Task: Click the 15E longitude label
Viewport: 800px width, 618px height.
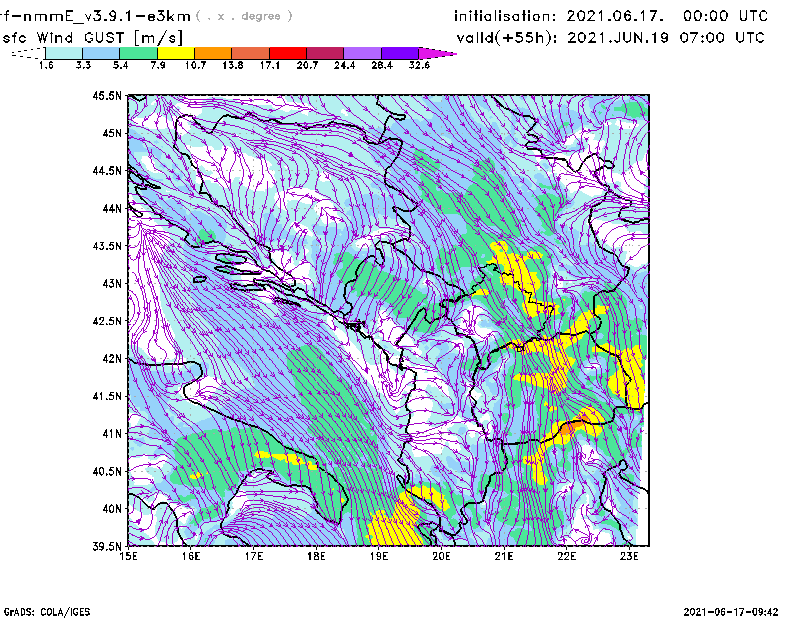Action: coord(128,556)
